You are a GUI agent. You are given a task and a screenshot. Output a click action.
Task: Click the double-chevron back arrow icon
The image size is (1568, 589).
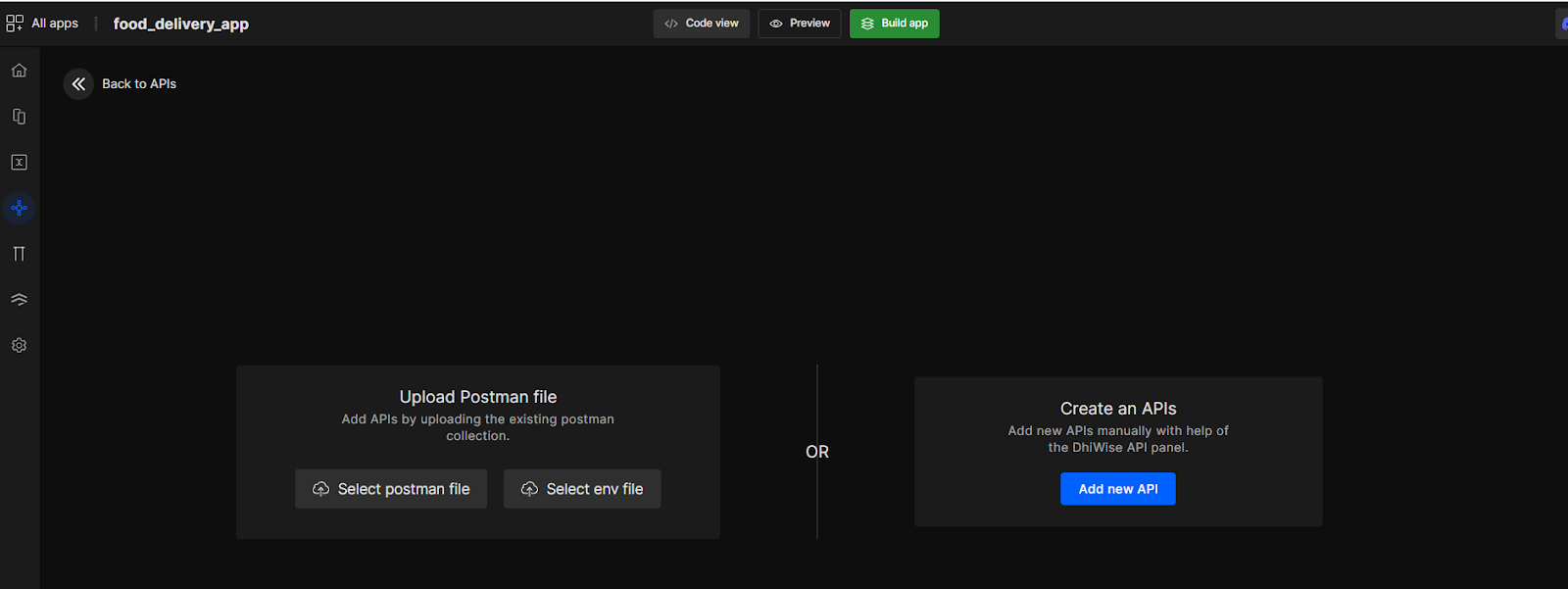[x=78, y=84]
